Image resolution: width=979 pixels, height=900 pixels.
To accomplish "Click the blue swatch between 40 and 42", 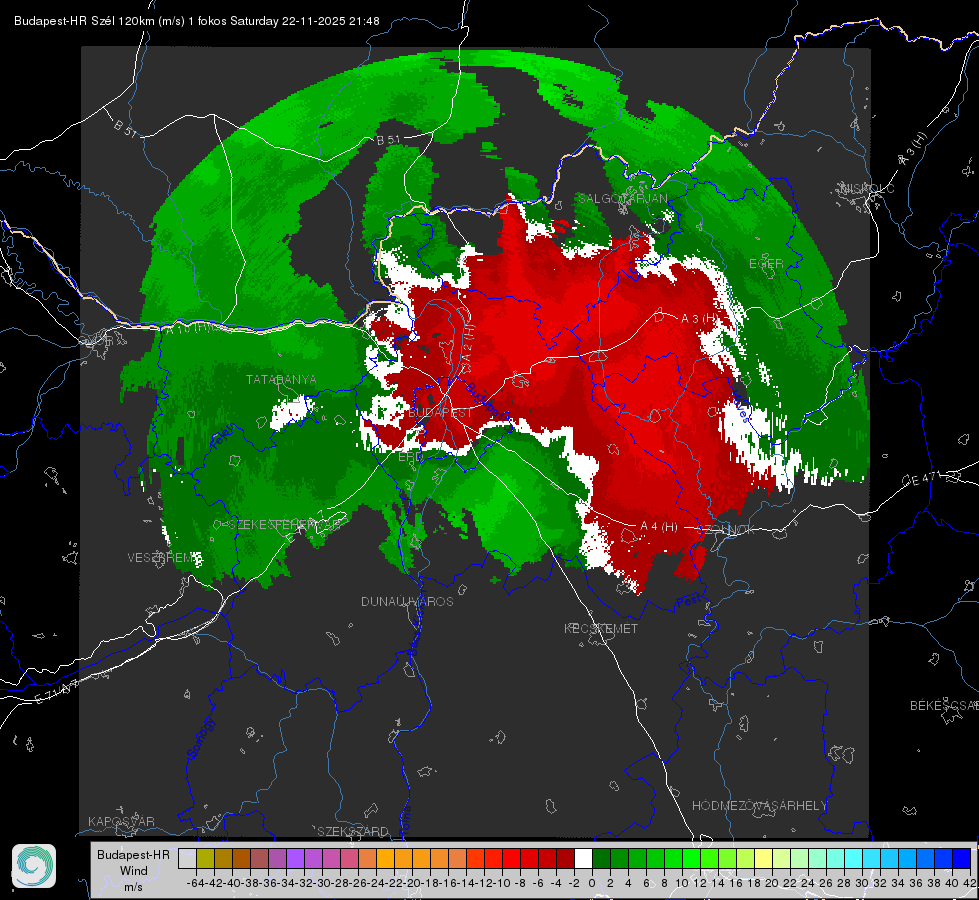I will 961,858.
